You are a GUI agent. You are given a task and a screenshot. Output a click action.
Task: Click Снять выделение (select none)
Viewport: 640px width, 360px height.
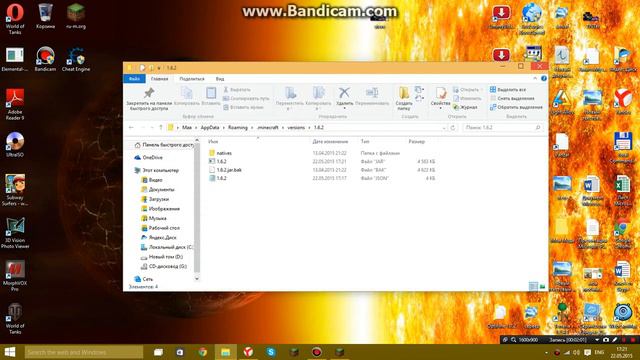(x=512, y=98)
